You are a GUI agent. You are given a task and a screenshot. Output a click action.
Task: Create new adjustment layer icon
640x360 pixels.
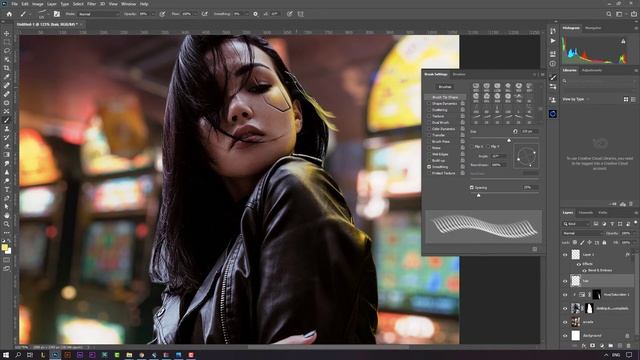coord(602,346)
